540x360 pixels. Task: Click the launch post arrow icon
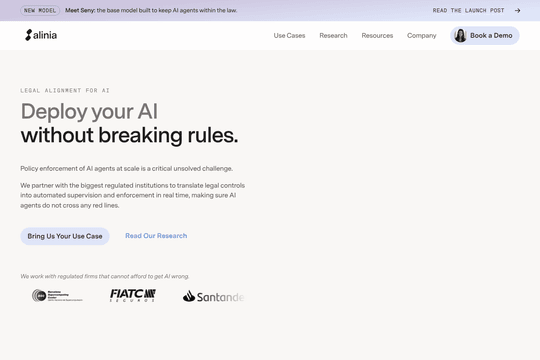point(517,11)
